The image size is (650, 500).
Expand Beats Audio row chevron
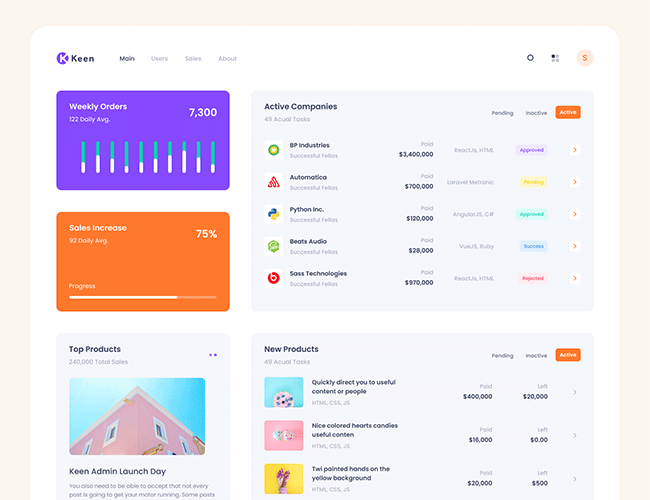[x=575, y=246]
